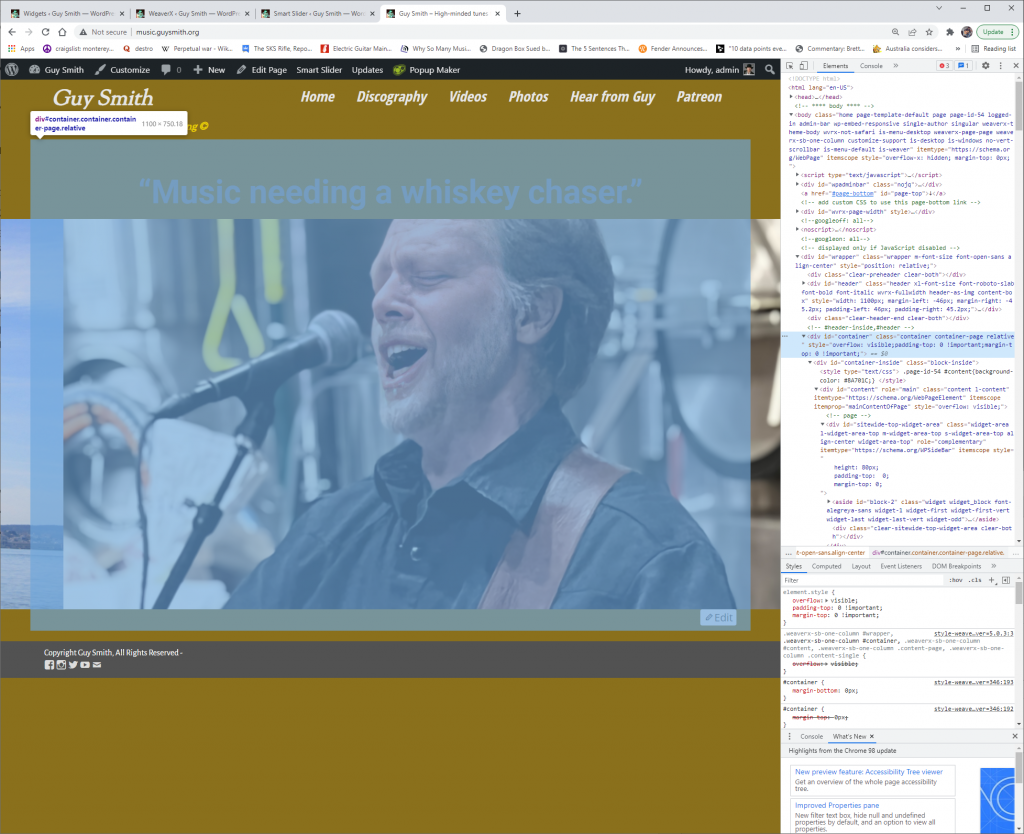Bookmark this page with the star icon

[x=941, y=32]
